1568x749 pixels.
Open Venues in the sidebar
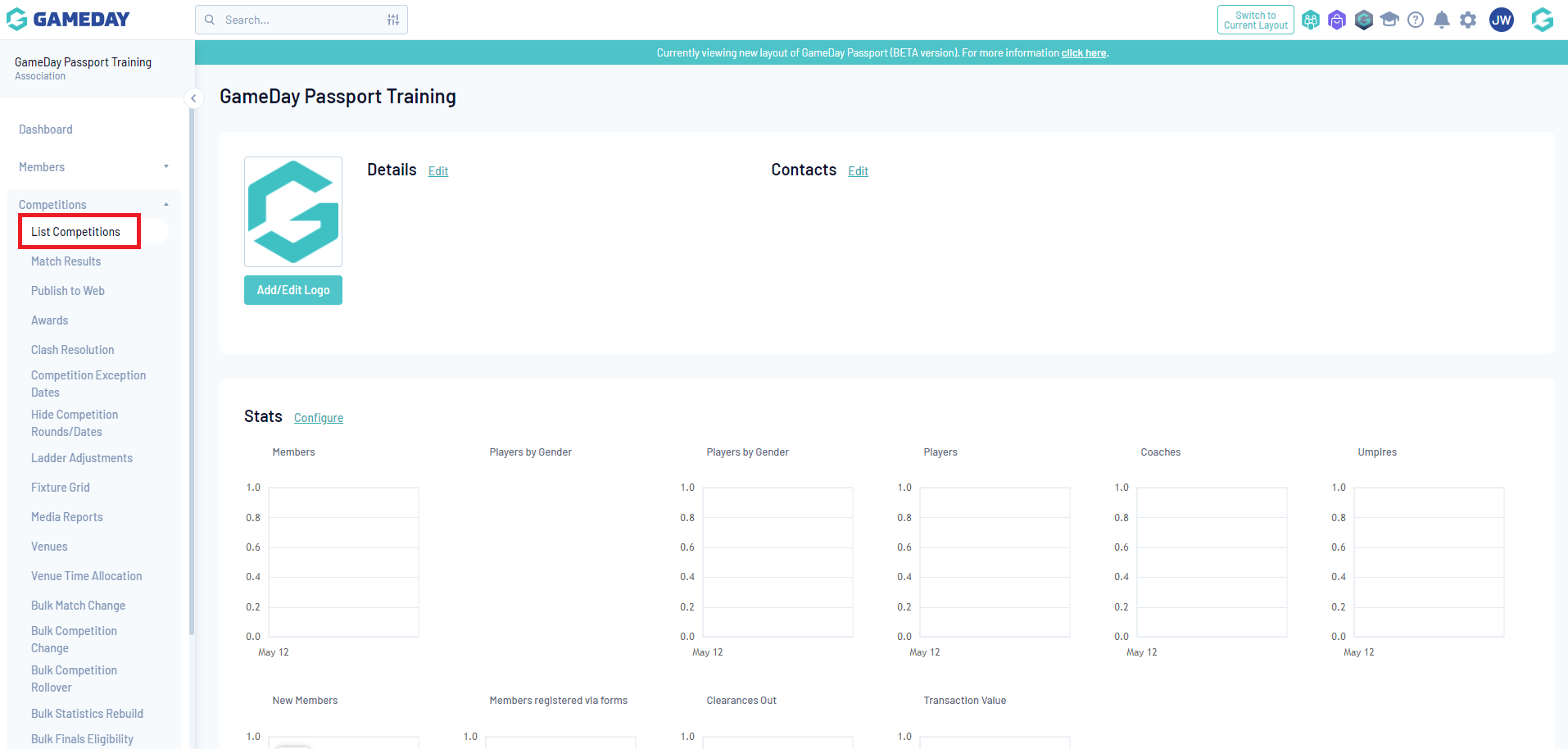click(49, 547)
